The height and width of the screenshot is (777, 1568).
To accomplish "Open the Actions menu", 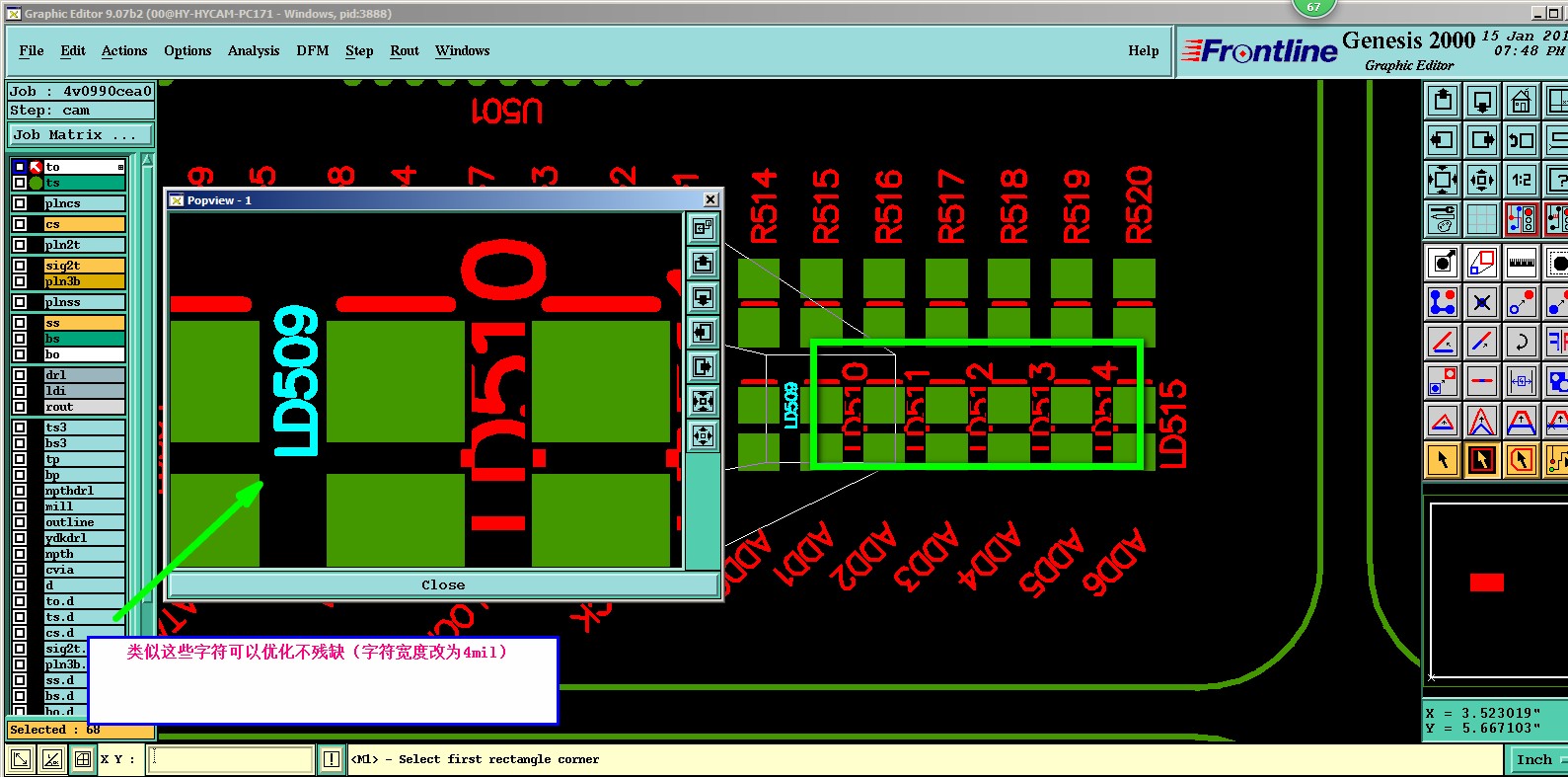I will click(x=124, y=50).
